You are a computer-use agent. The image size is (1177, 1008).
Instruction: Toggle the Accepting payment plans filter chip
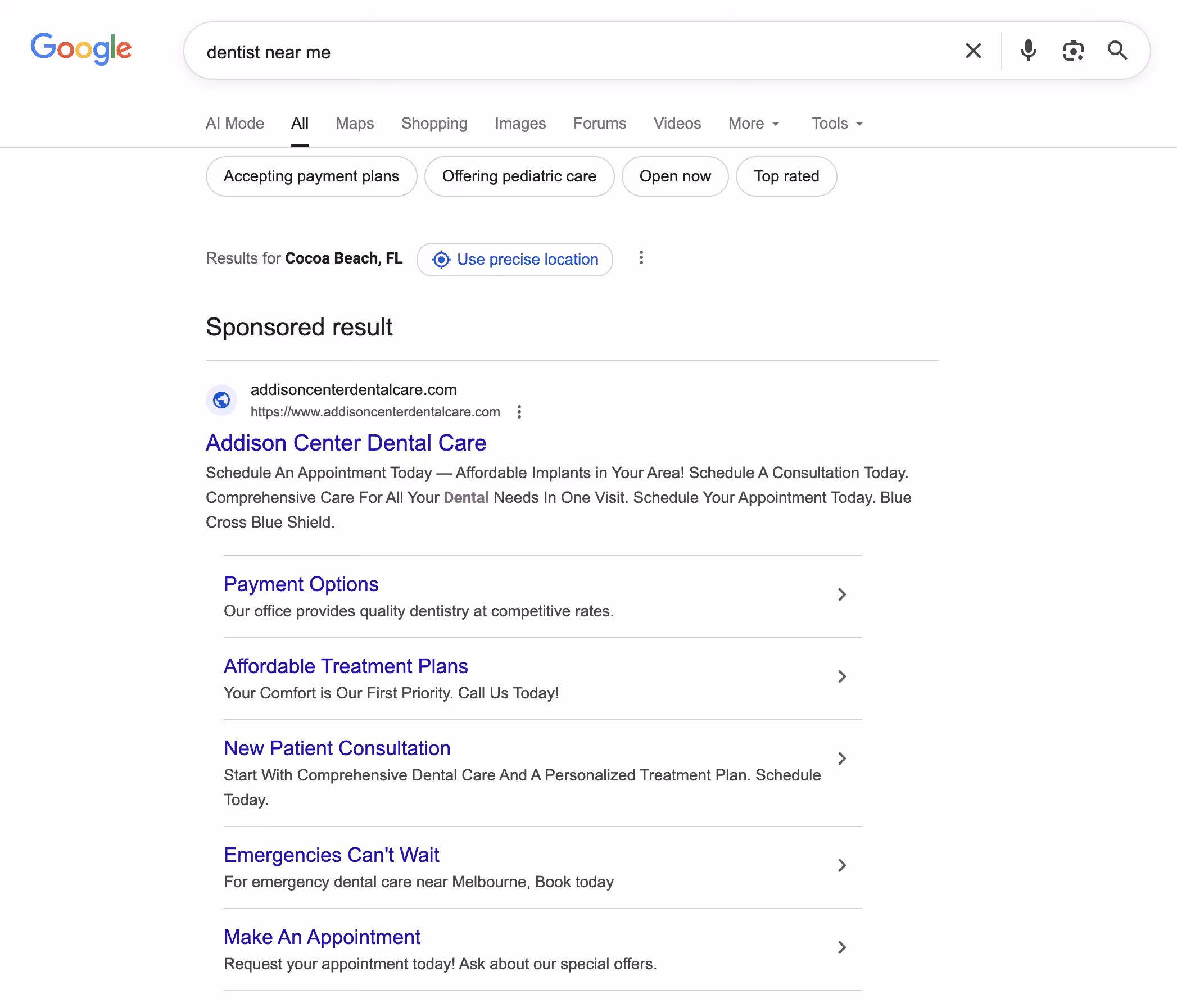311,176
